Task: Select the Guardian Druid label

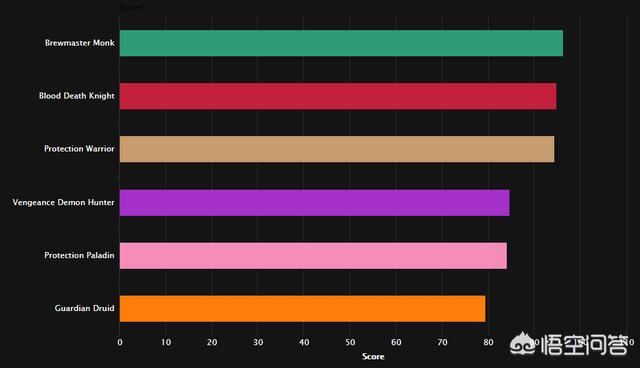Action: click(x=84, y=308)
